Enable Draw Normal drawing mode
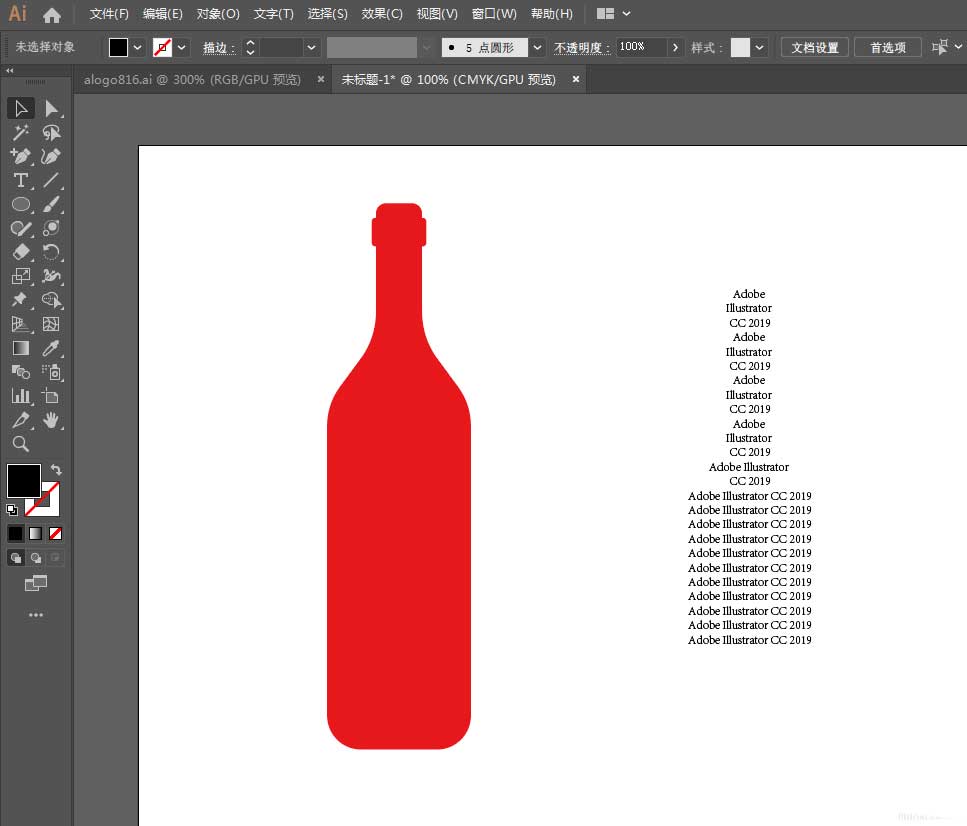 (16, 558)
